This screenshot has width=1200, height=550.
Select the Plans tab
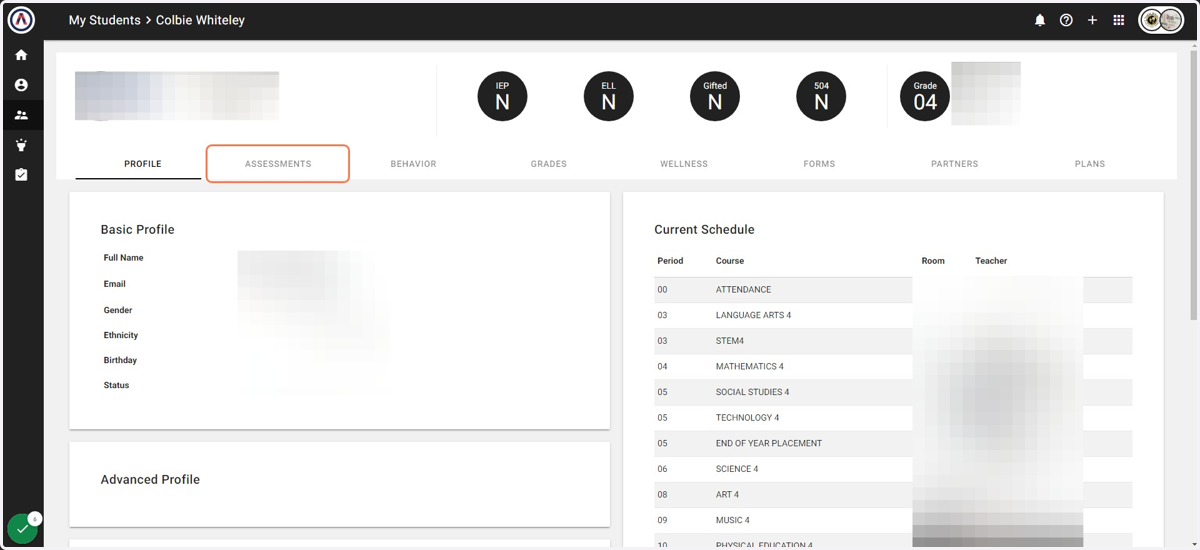point(1090,164)
